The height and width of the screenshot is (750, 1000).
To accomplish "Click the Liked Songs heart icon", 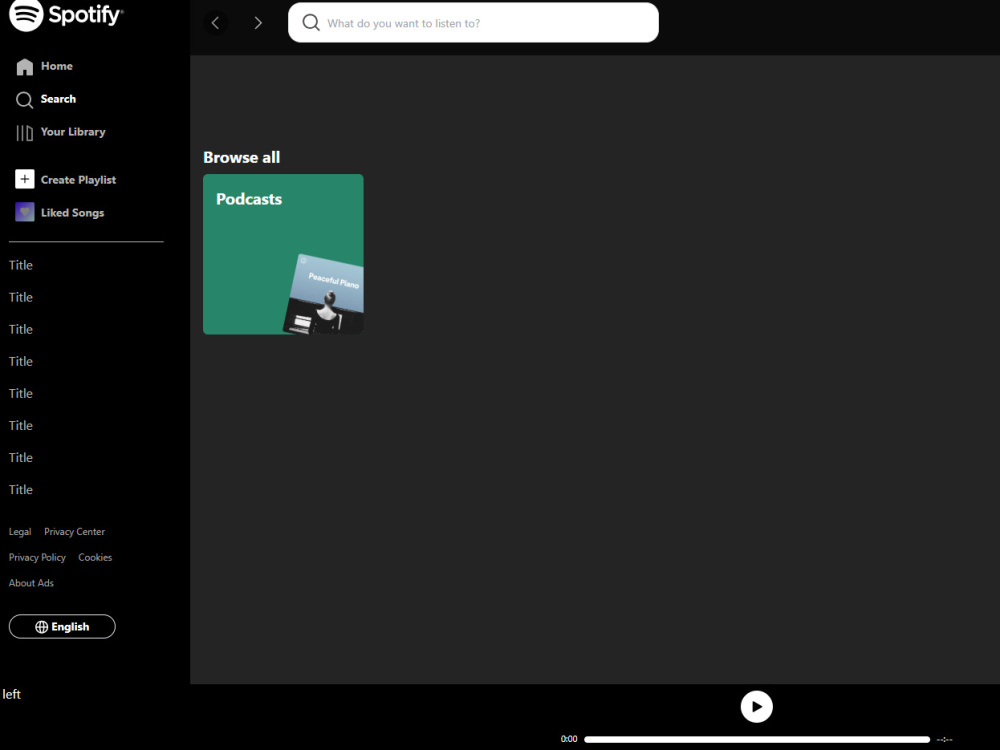I will click(x=25, y=212).
